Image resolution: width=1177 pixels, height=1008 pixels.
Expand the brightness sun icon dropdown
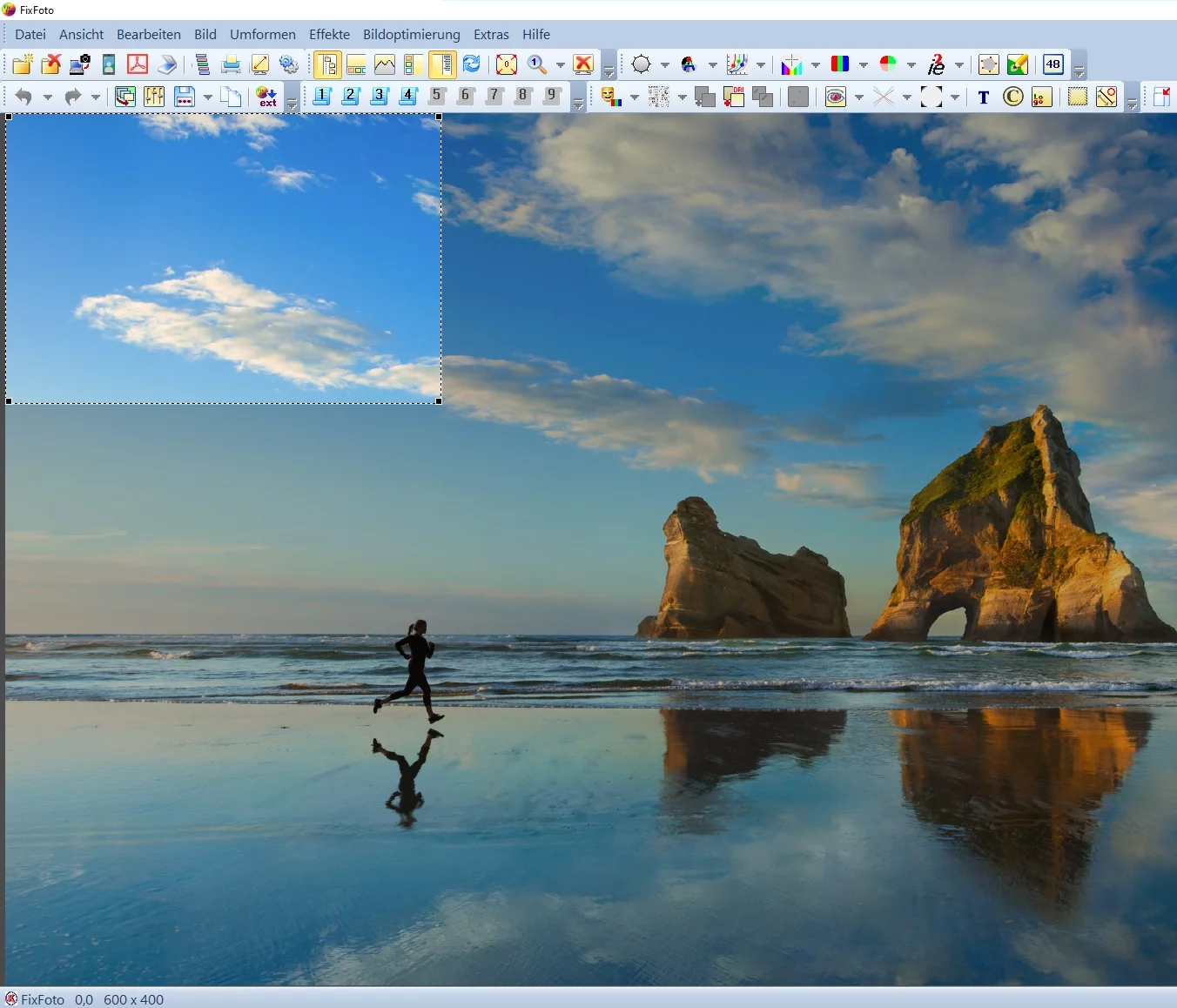[x=664, y=65]
